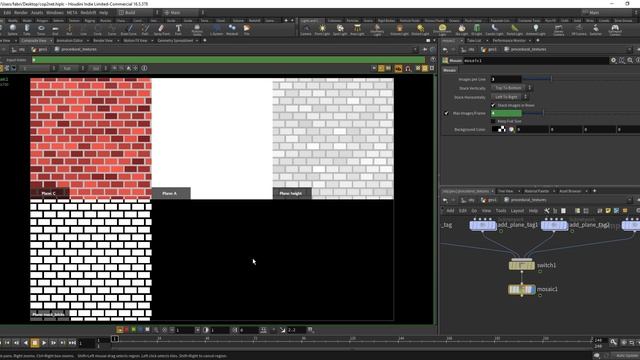Add a Sky Light from shelf

coord(462,29)
